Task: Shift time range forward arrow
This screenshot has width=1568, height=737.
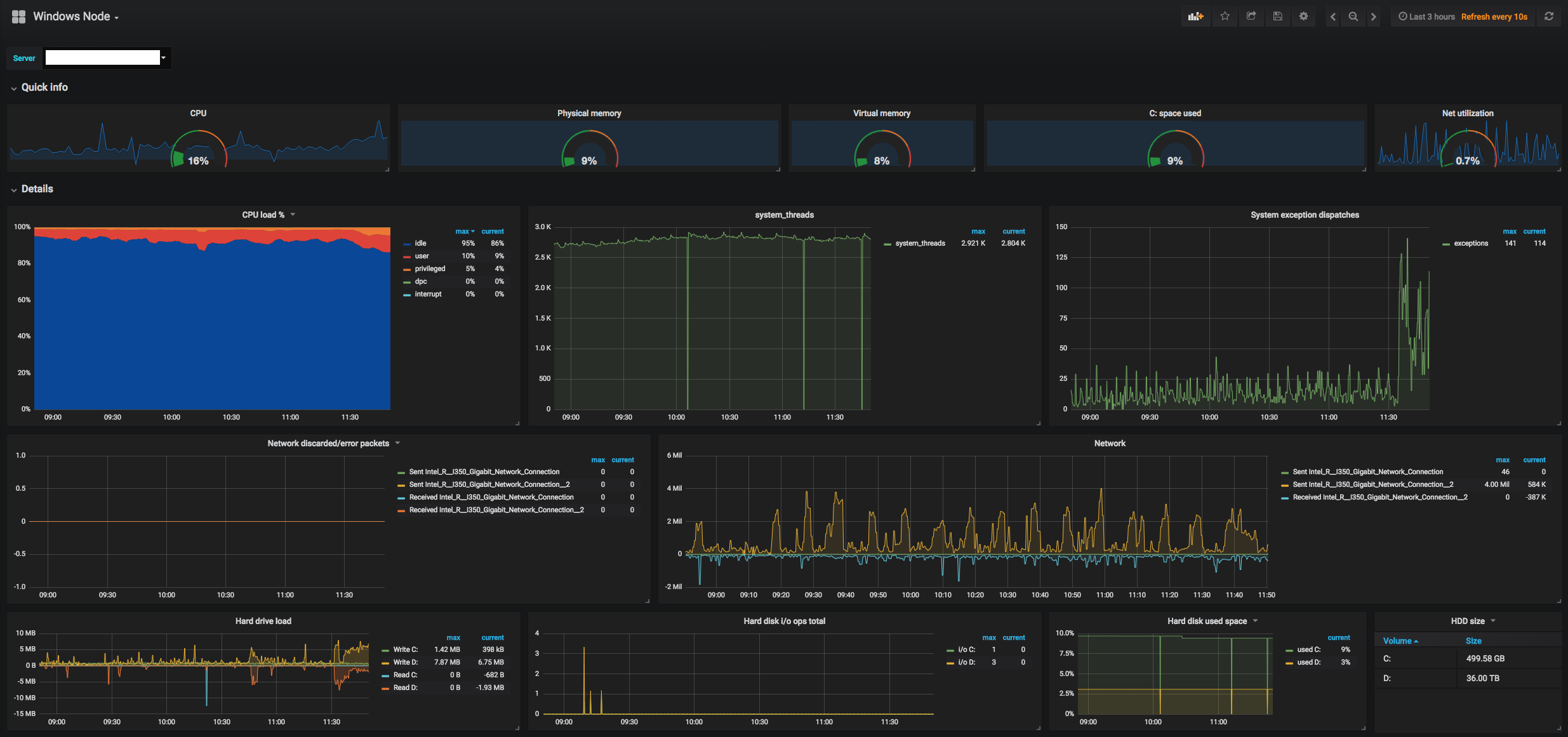Action: [x=1373, y=17]
